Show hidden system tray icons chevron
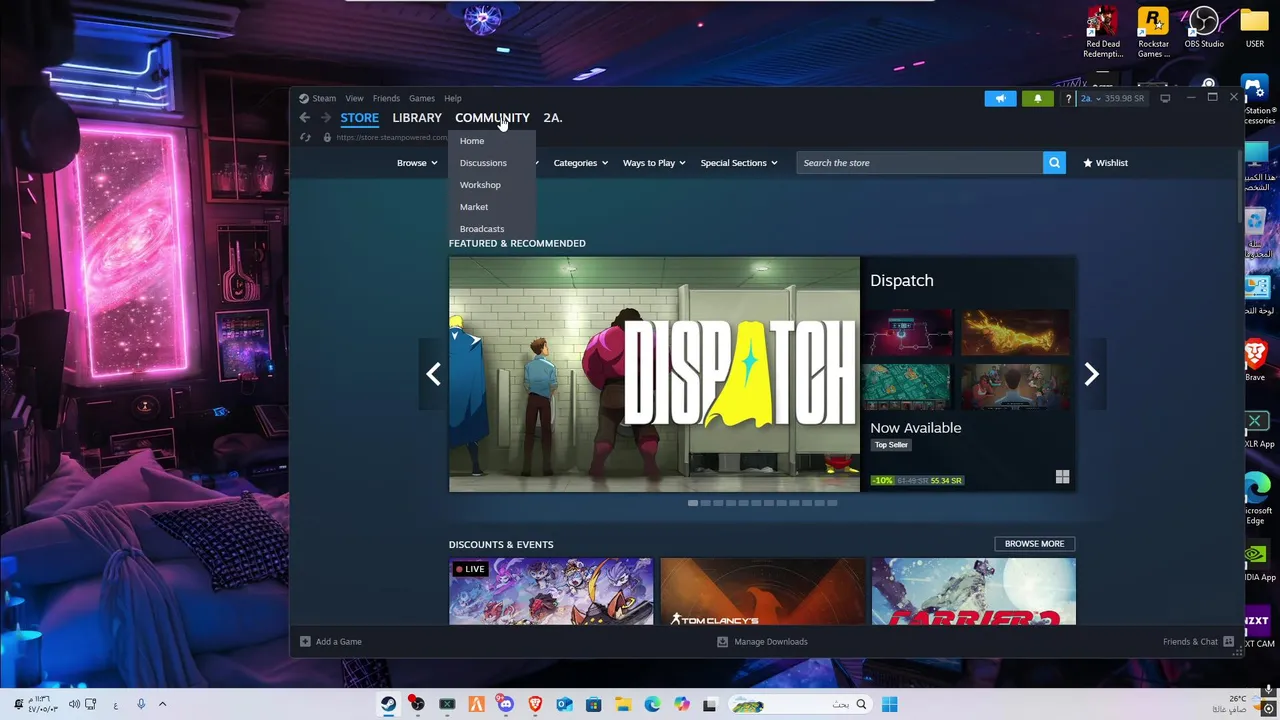The height and width of the screenshot is (720, 1280). (162, 704)
